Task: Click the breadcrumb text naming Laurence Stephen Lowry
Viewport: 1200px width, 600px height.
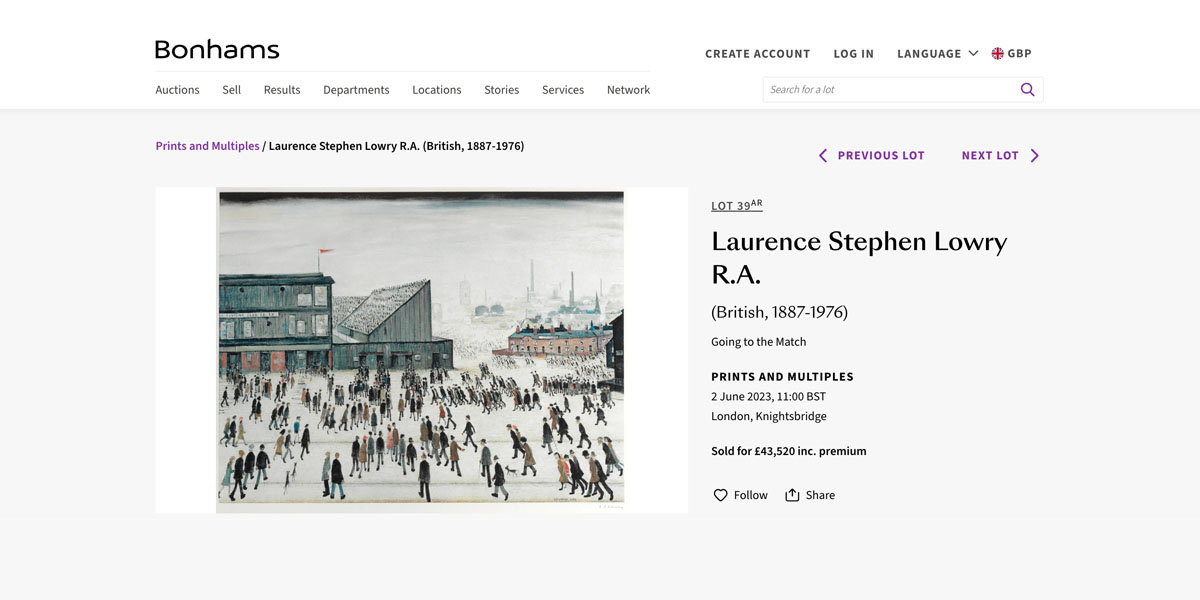Action: point(396,146)
